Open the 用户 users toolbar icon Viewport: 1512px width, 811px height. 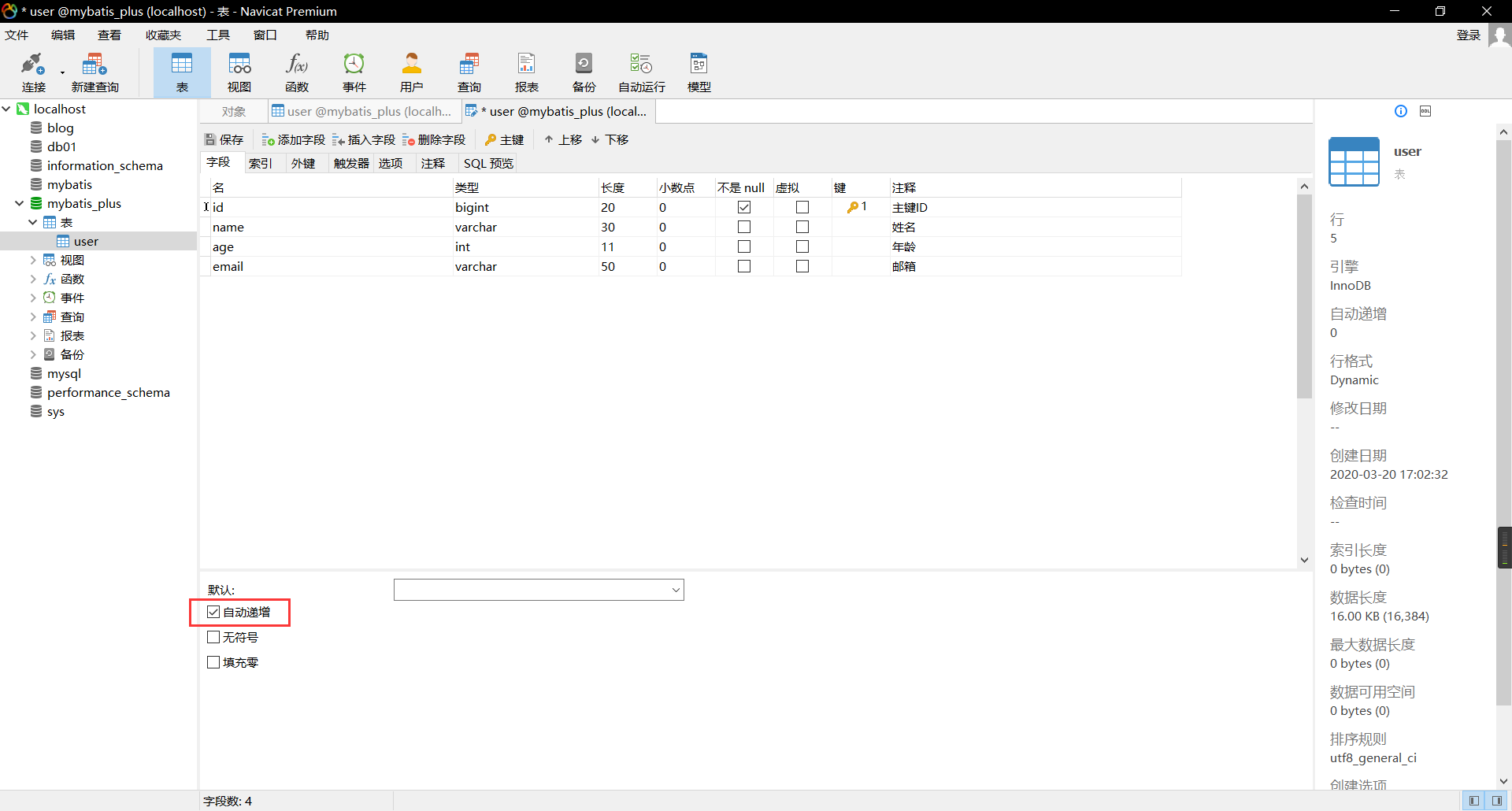click(x=412, y=72)
